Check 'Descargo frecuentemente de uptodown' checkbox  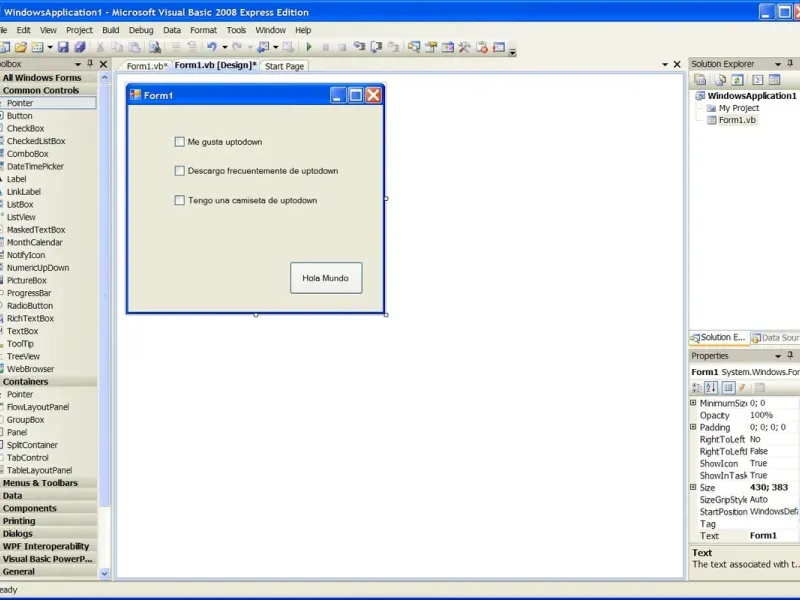pyautogui.click(x=180, y=171)
